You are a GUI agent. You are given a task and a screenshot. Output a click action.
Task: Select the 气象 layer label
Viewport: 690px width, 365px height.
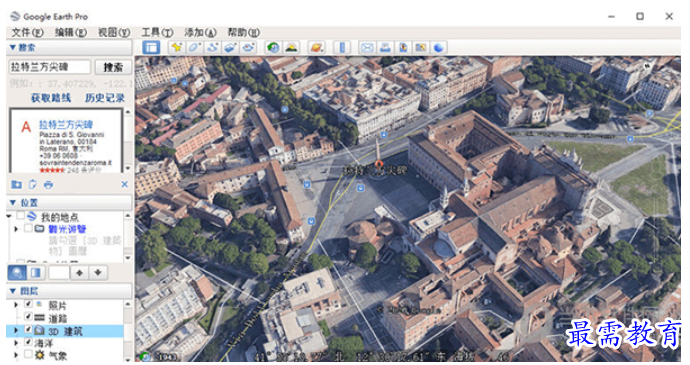coord(57,355)
